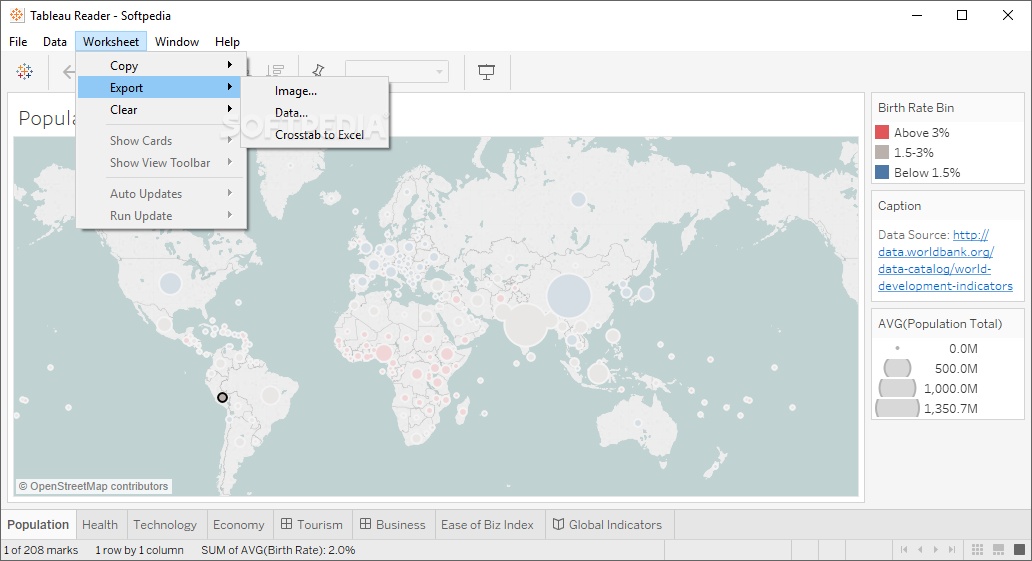Screen dimensions: 1032x561
Task: Click the gray 1.5-3% color swatch
Action: point(882,152)
